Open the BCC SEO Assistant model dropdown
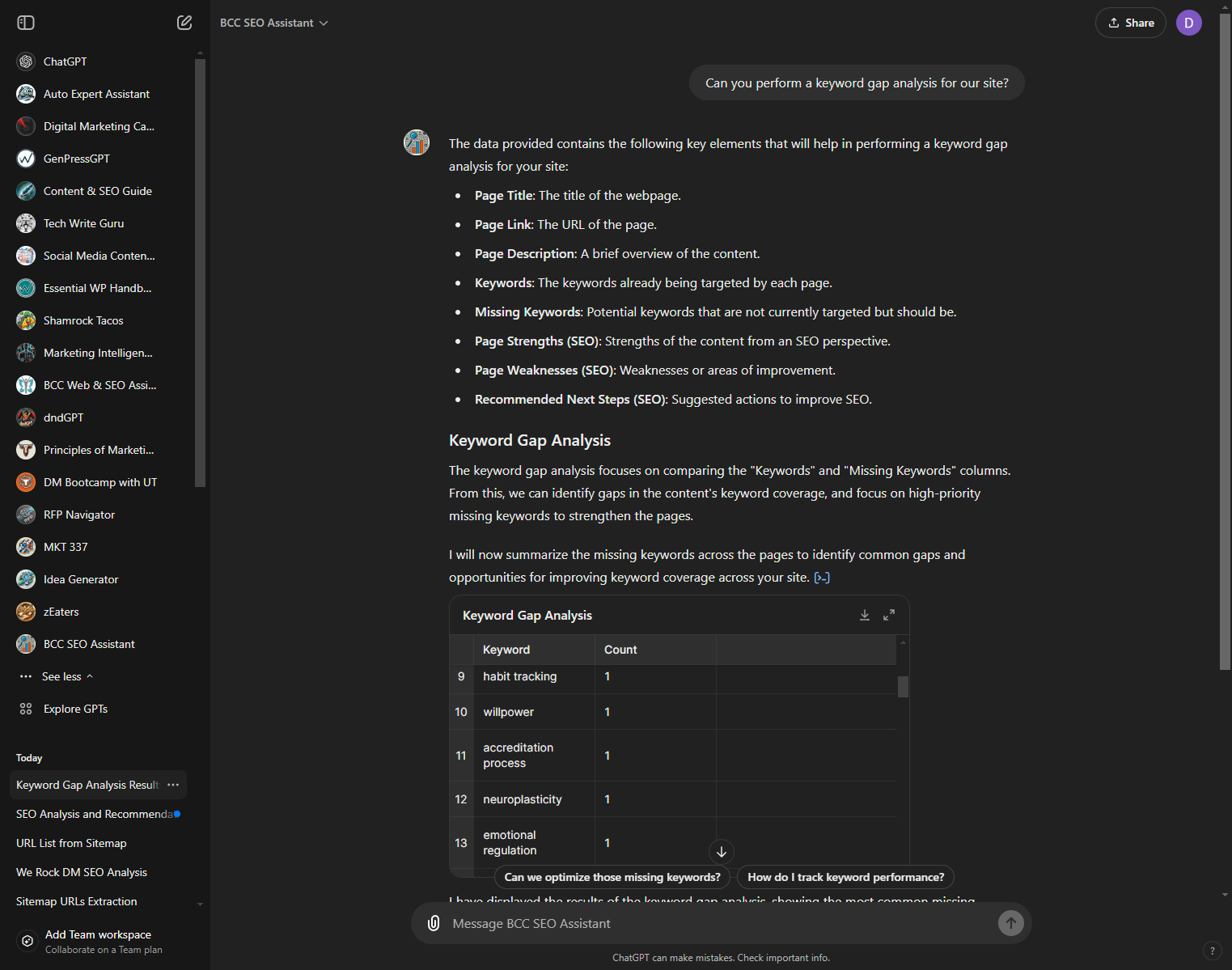Viewport: 1232px width, 970px height. coord(274,23)
